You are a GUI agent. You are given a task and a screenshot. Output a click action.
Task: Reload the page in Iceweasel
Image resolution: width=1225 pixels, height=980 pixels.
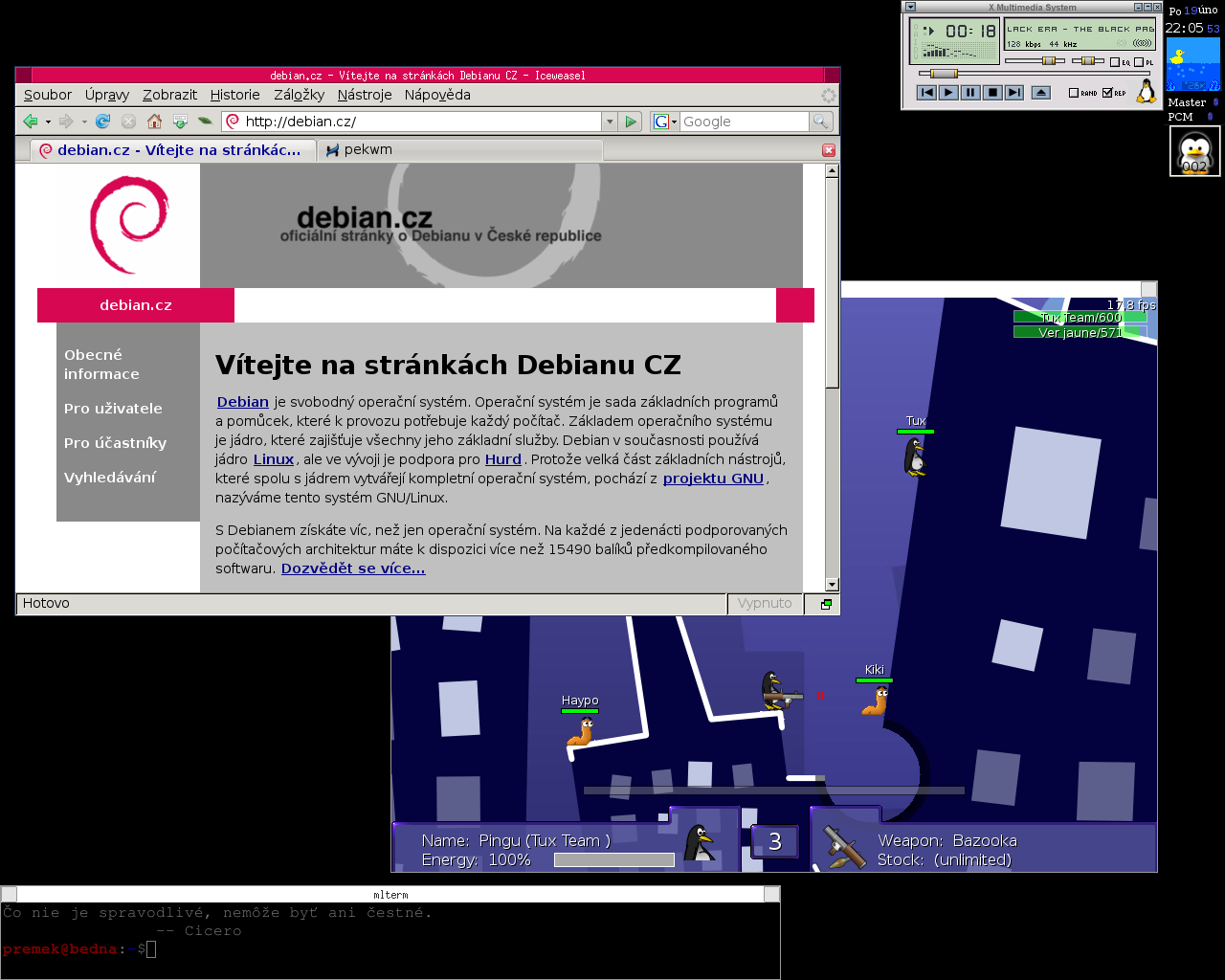pyautogui.click(x=102, y=122)
